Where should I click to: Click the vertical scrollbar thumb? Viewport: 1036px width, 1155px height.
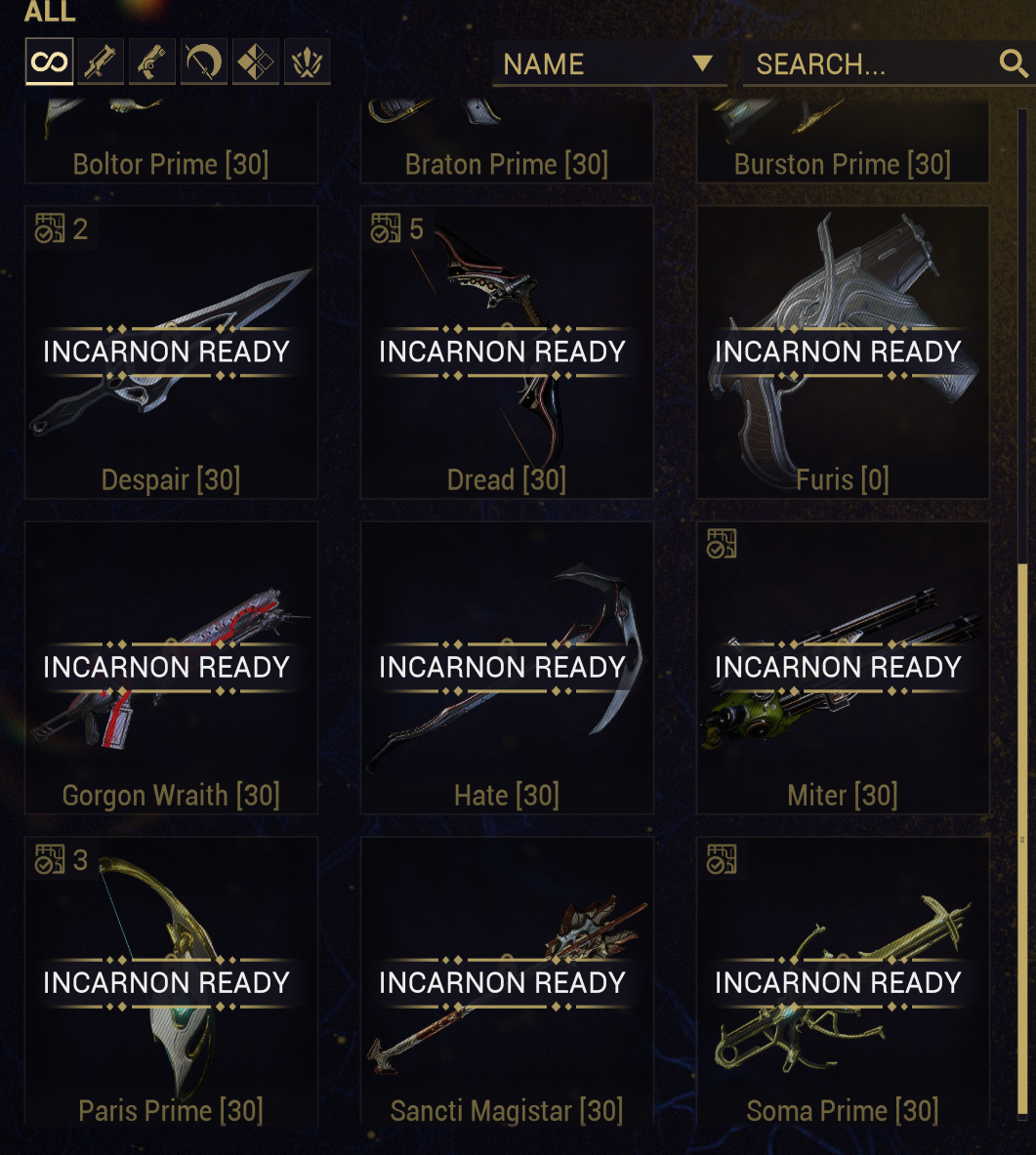tap(1022, 839)
